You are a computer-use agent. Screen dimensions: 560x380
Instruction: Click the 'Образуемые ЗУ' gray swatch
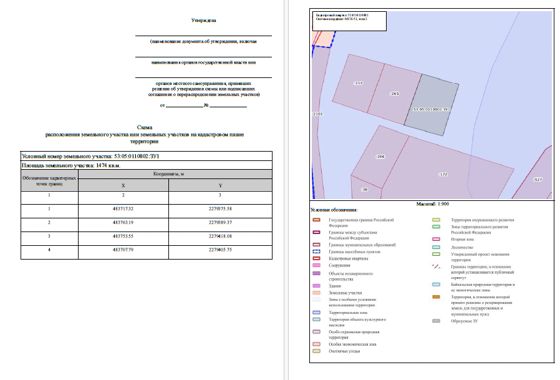click(436, 321)
